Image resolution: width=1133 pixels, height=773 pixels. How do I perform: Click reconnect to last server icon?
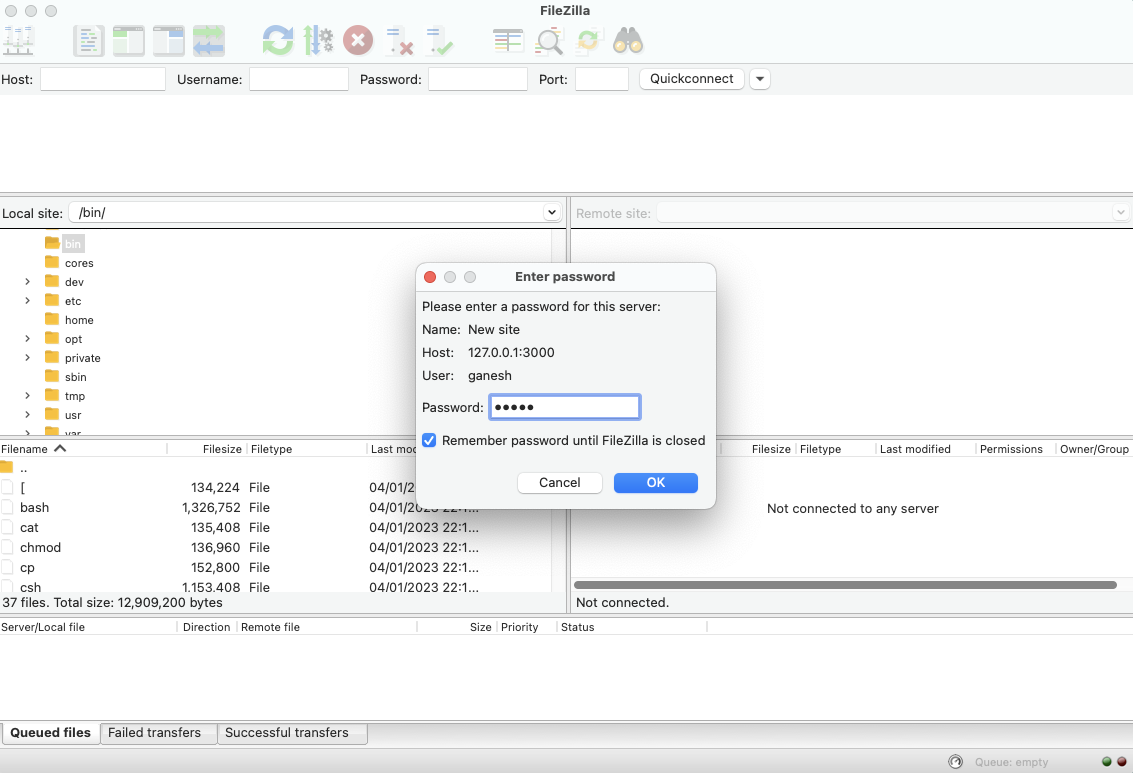(439, 40)
